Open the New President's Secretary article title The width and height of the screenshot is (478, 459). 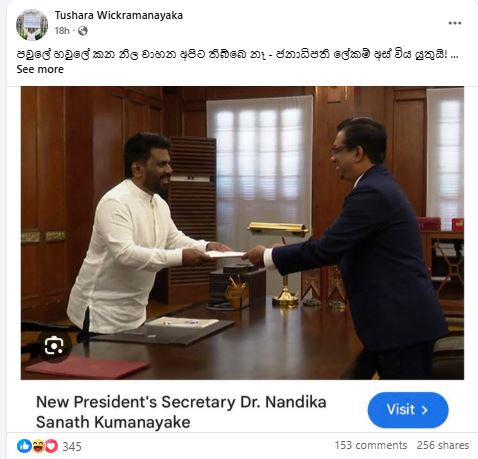pos(181,412)
